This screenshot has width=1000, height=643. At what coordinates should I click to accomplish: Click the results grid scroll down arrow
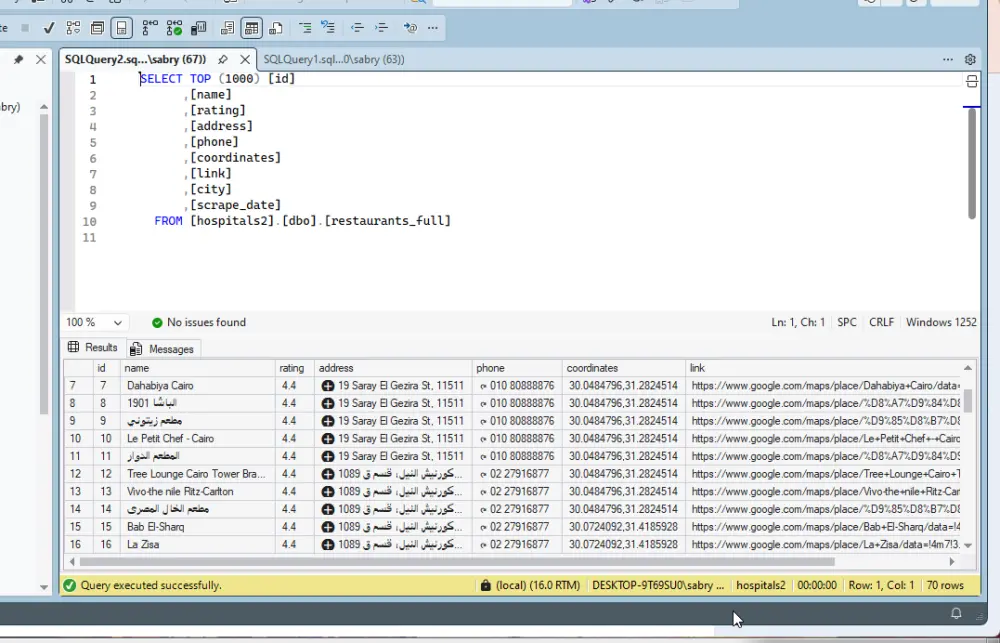(x=968, y=545)
